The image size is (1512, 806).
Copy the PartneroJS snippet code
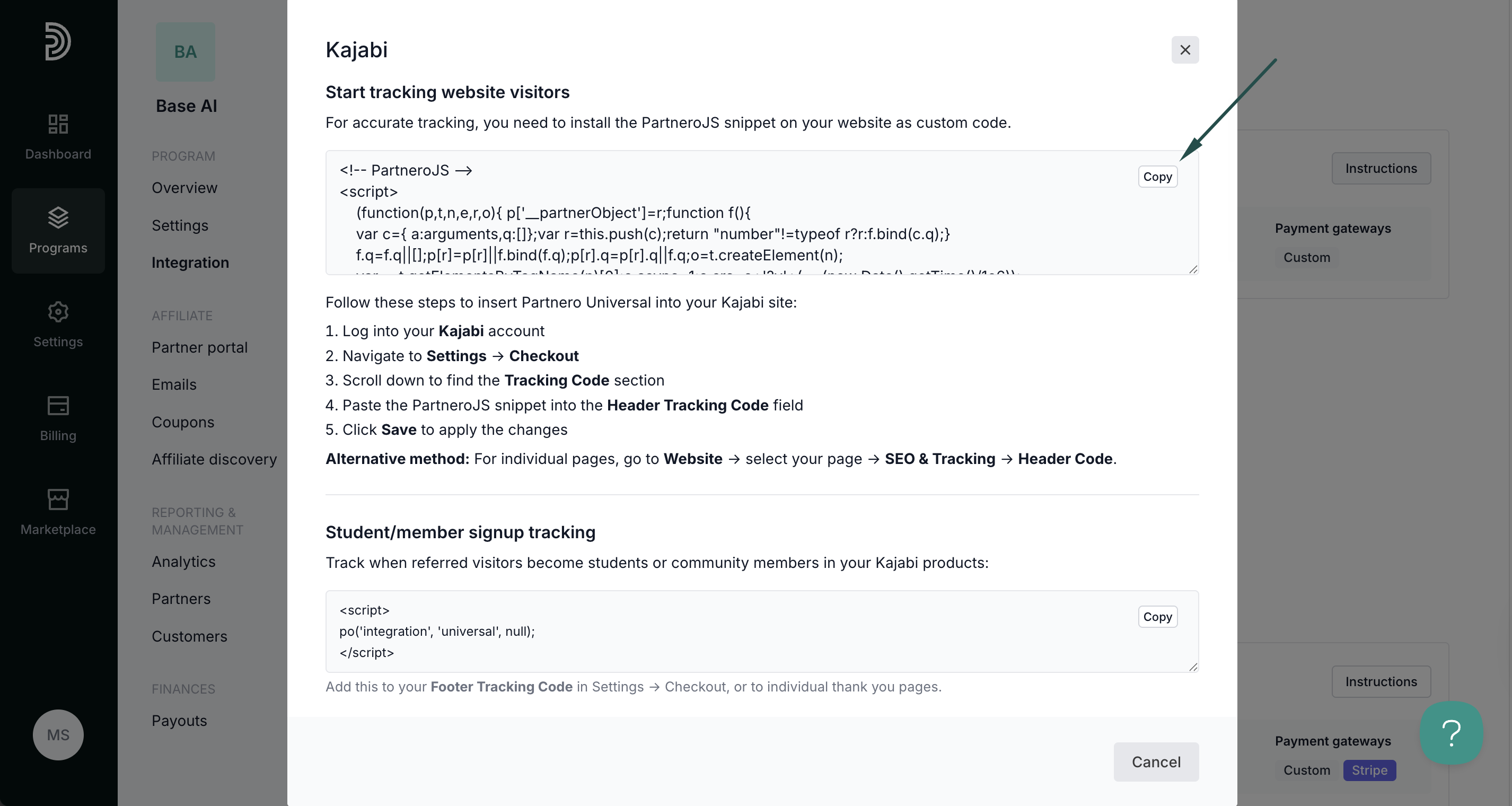(1157, 177)
